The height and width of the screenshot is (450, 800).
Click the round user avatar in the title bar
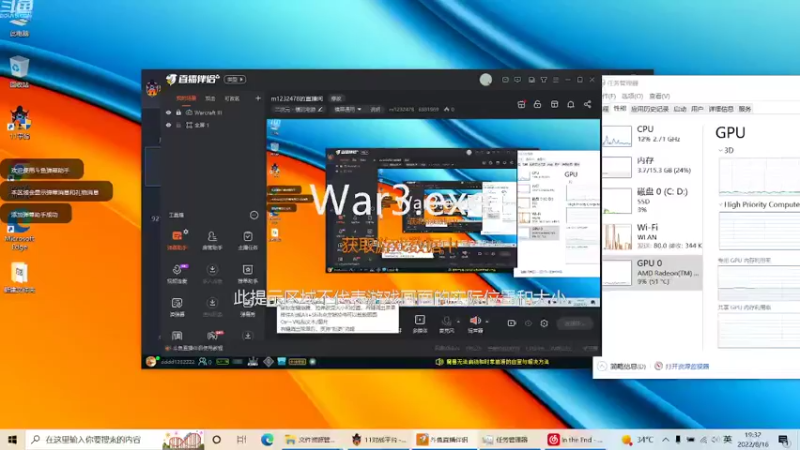(486, 80)
